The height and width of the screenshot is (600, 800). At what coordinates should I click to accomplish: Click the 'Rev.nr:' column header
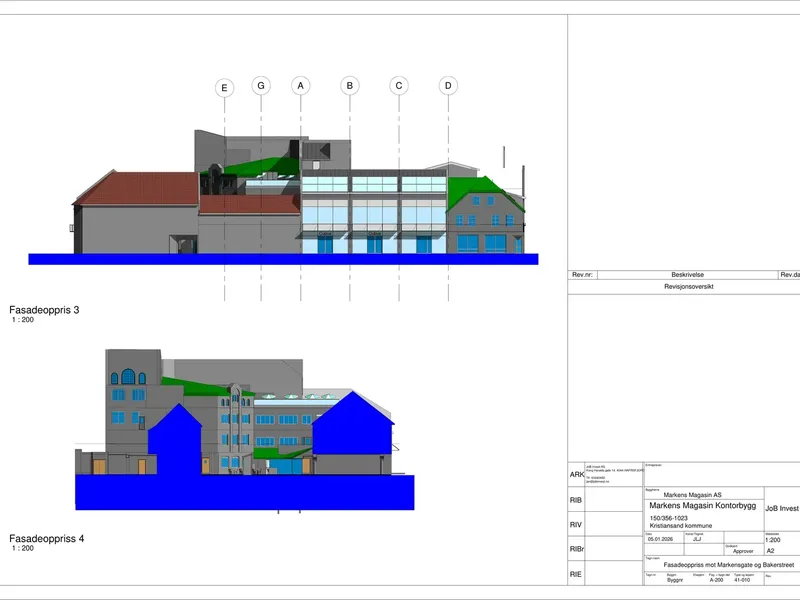click(582, 274)
